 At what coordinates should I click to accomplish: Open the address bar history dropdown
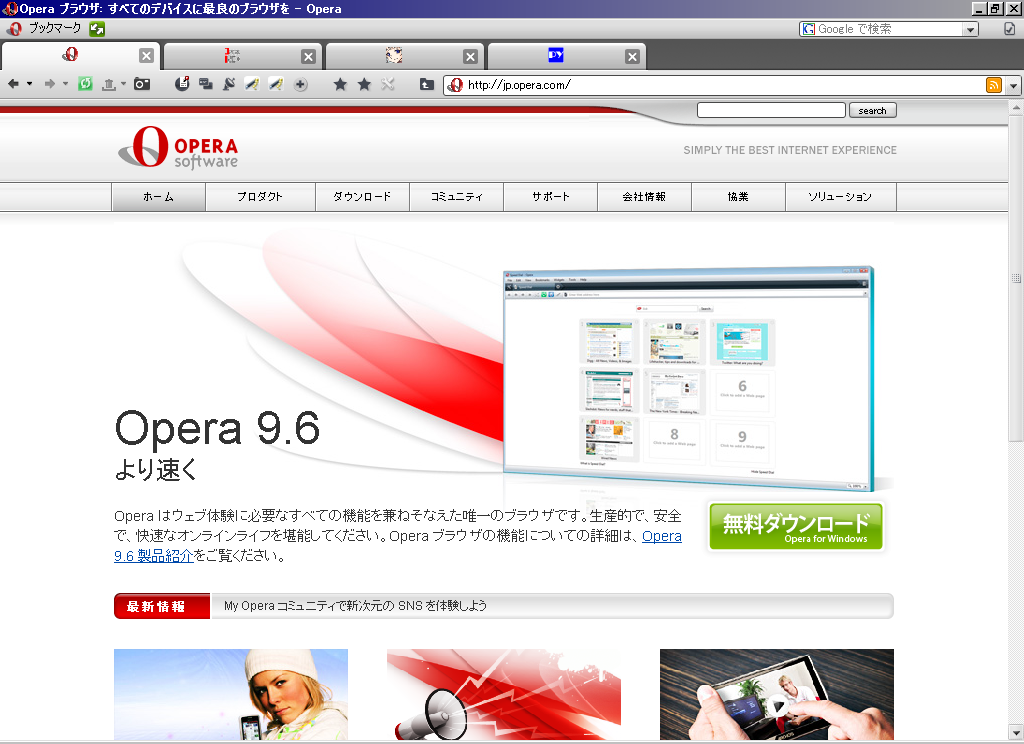coord(1013,86)
